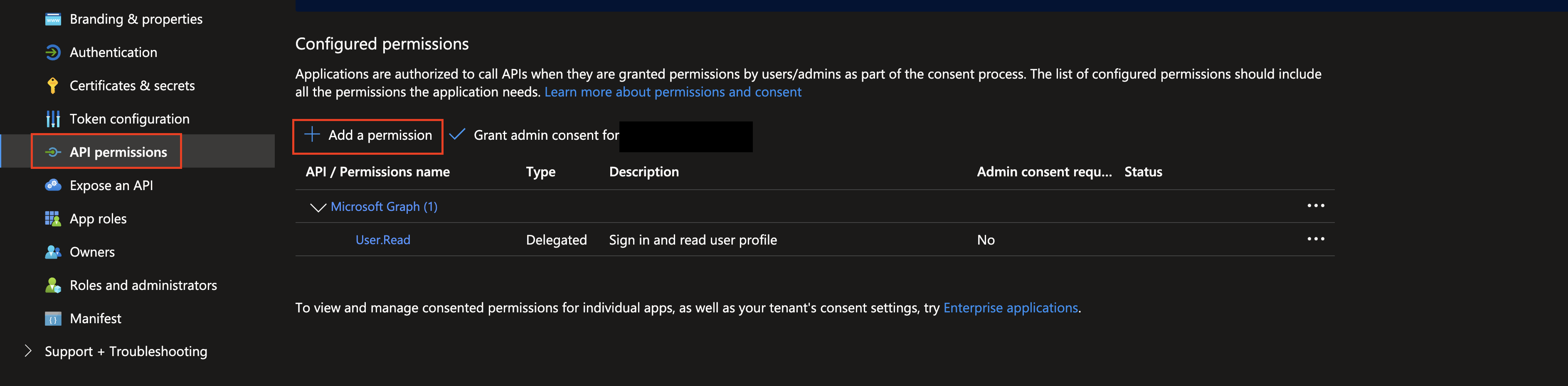
Task: Click the Configured permissions heading
Action: pyautogui.click(x=382, y=44)
